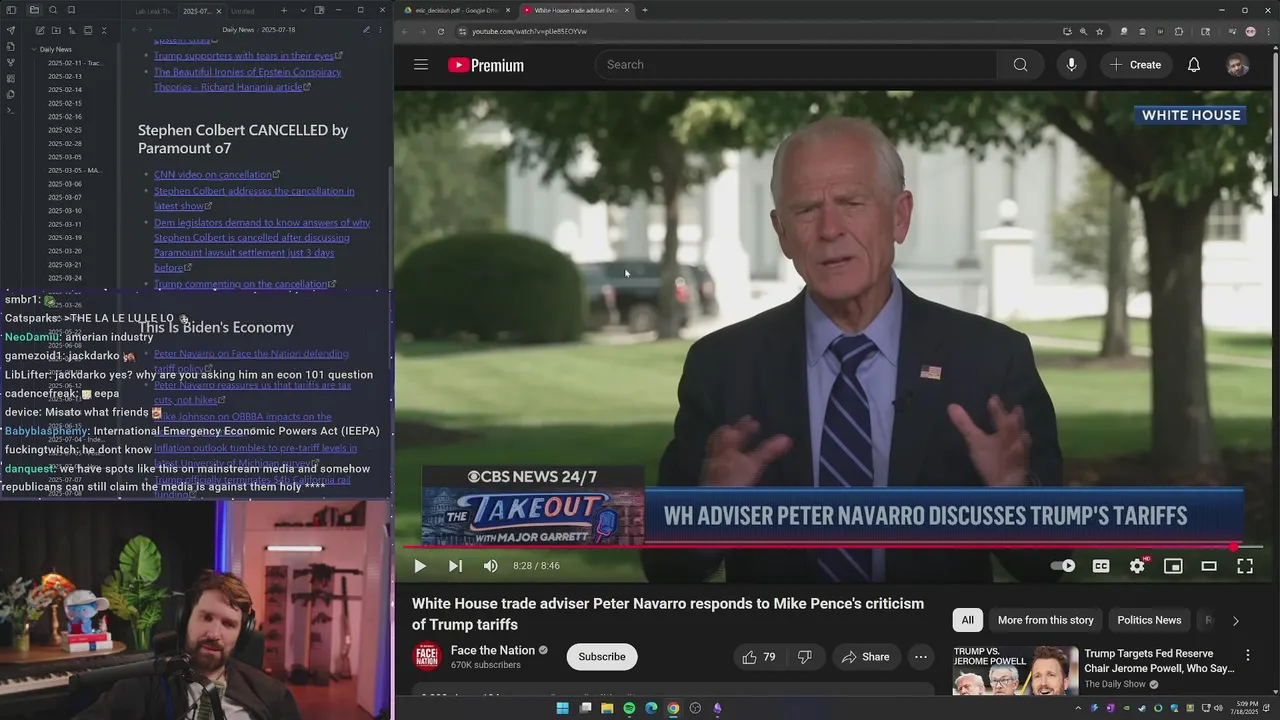The image size is (1280, 720).
Task: Click Subscribe to Face the Nation
Action: click(x=602, y=657)
